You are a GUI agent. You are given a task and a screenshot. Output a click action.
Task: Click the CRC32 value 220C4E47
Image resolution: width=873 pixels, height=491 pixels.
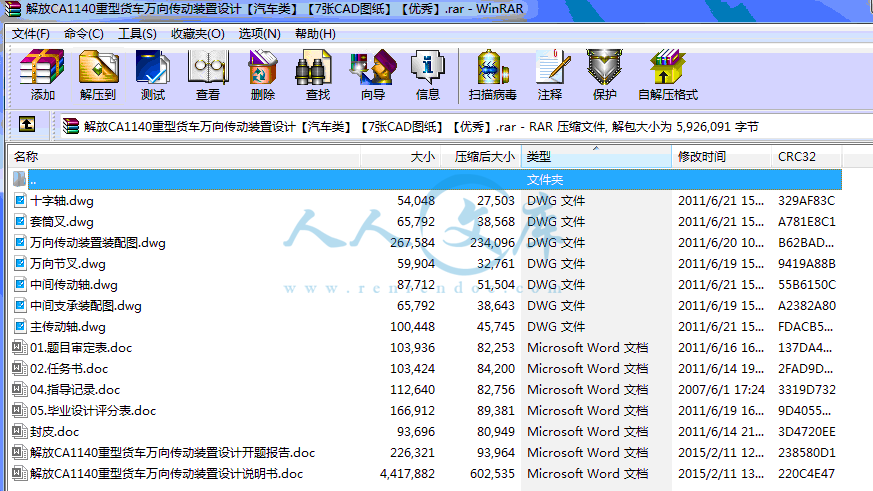coord(806,474)
